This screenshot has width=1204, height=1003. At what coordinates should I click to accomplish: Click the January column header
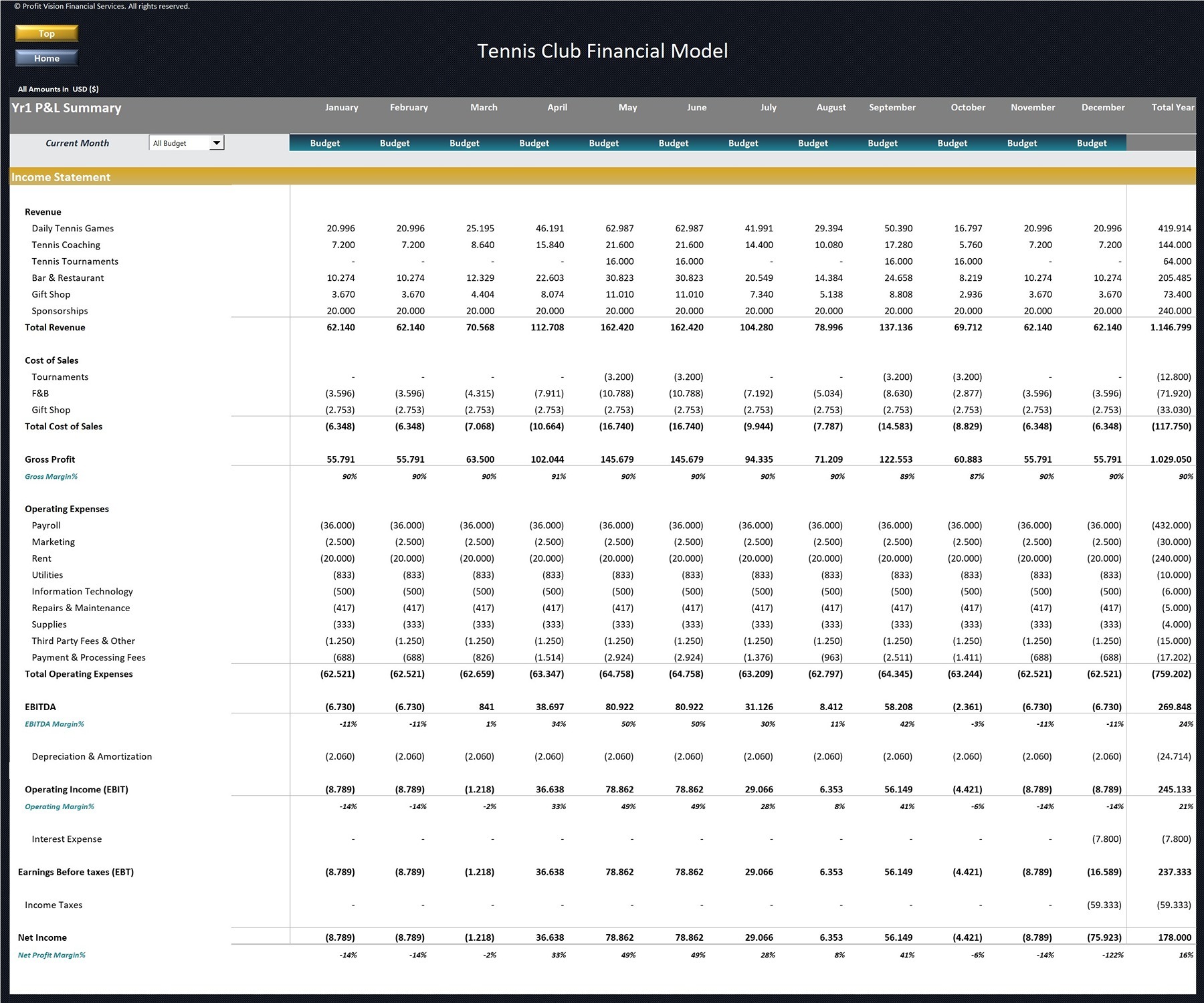point(341,107)
